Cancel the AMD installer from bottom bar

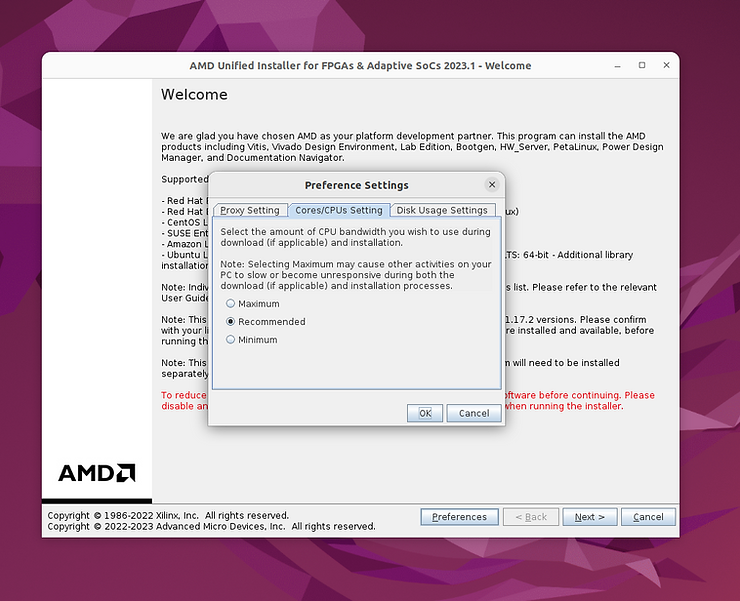648,517
